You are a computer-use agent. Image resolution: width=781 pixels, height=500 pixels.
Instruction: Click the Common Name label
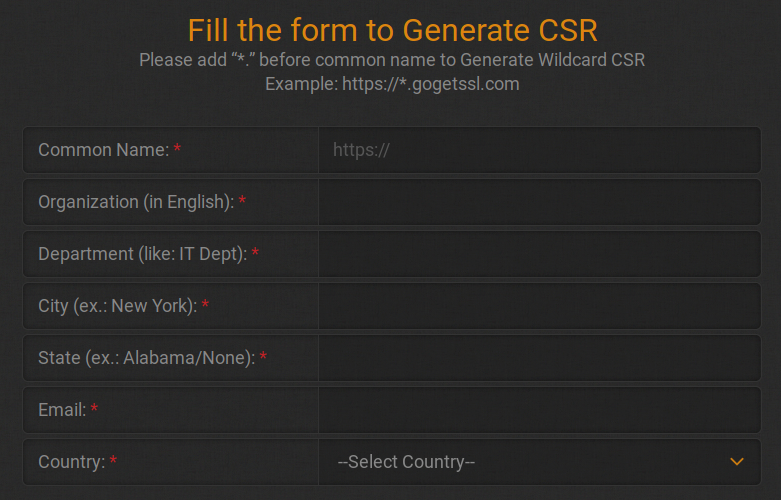pos(103,150)
